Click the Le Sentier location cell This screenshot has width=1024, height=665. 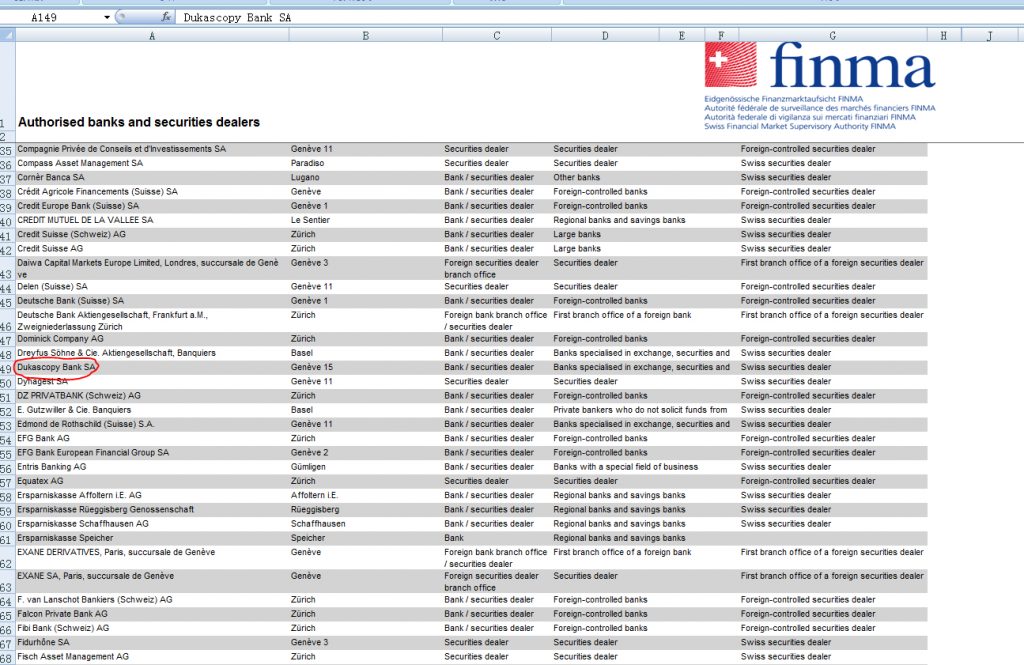[x=366, y=220]
